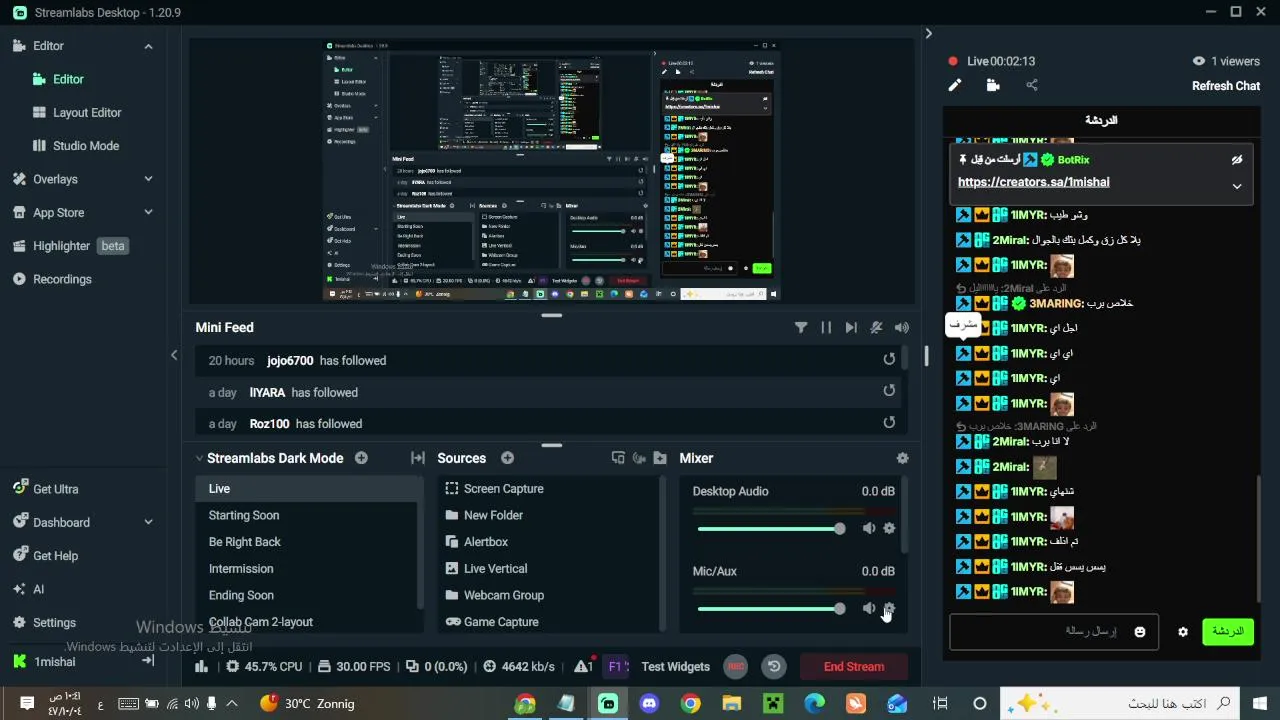Click the camera icon in chat header
Screen dimensions: 1280x720
coord(993,85)
